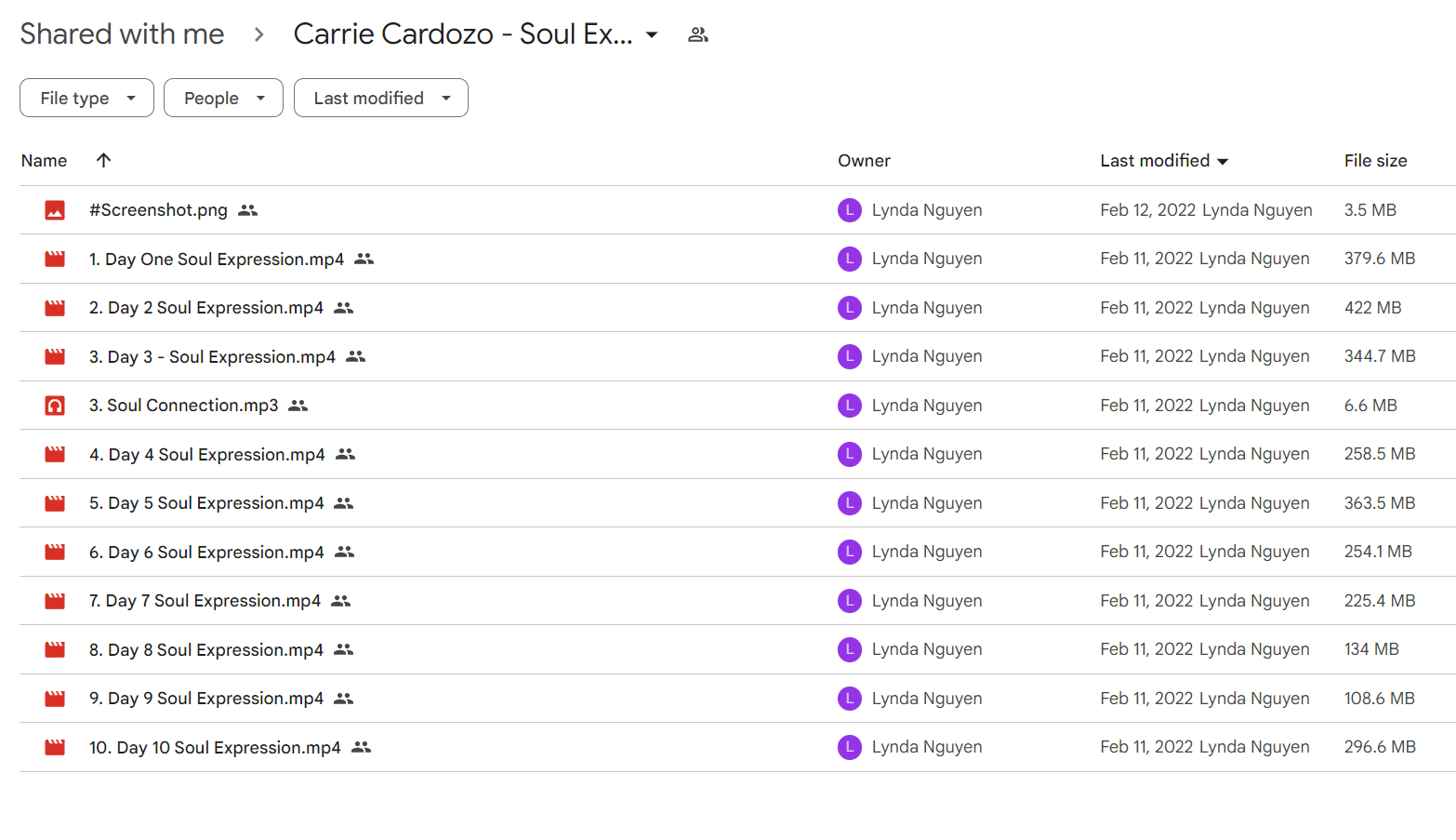The width and height of the screenshot is (1456, 840).
Task: Click shared icon next to 1. Day One Soul Expression.mp4
Action: pos(364,259)
